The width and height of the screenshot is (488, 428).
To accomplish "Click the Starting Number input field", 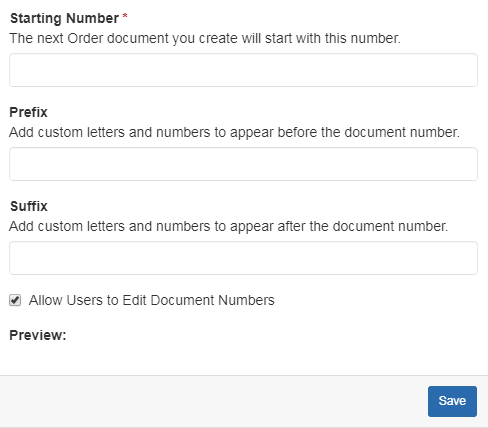I will [243, 70].
